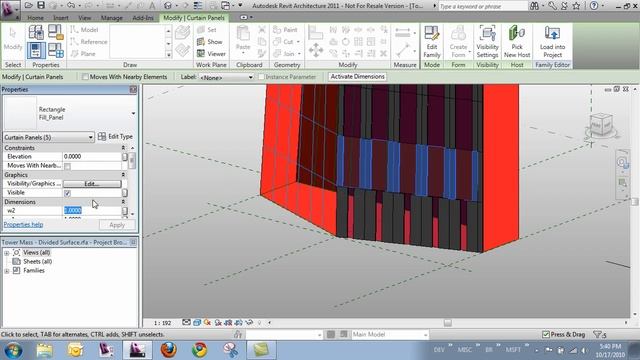Viewport: 640px width, 360px height.
Task: Open the Type Properties icon
Action: point(36,32)
